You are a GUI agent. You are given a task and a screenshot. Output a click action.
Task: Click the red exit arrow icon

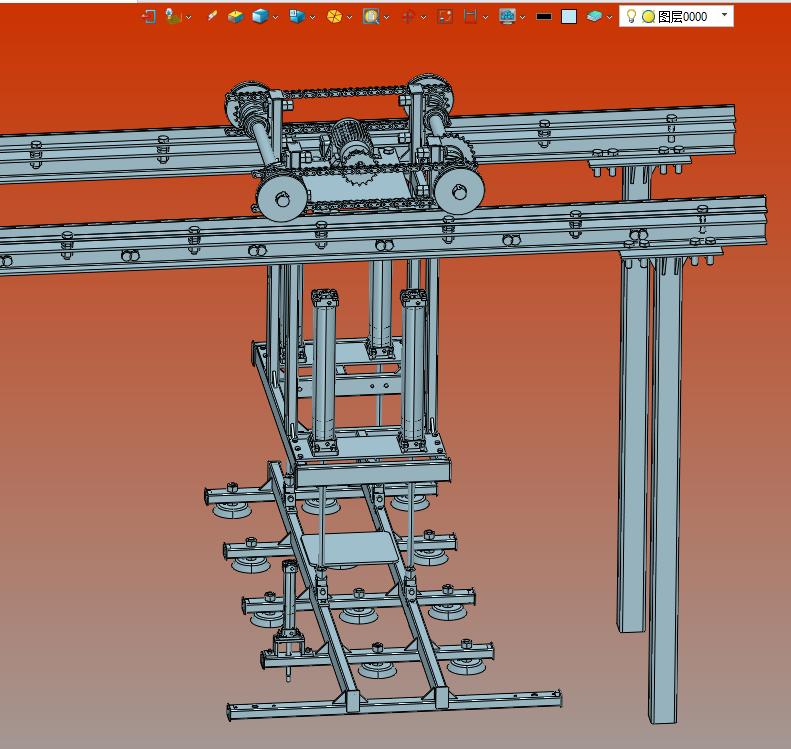(x=148, y=17)
